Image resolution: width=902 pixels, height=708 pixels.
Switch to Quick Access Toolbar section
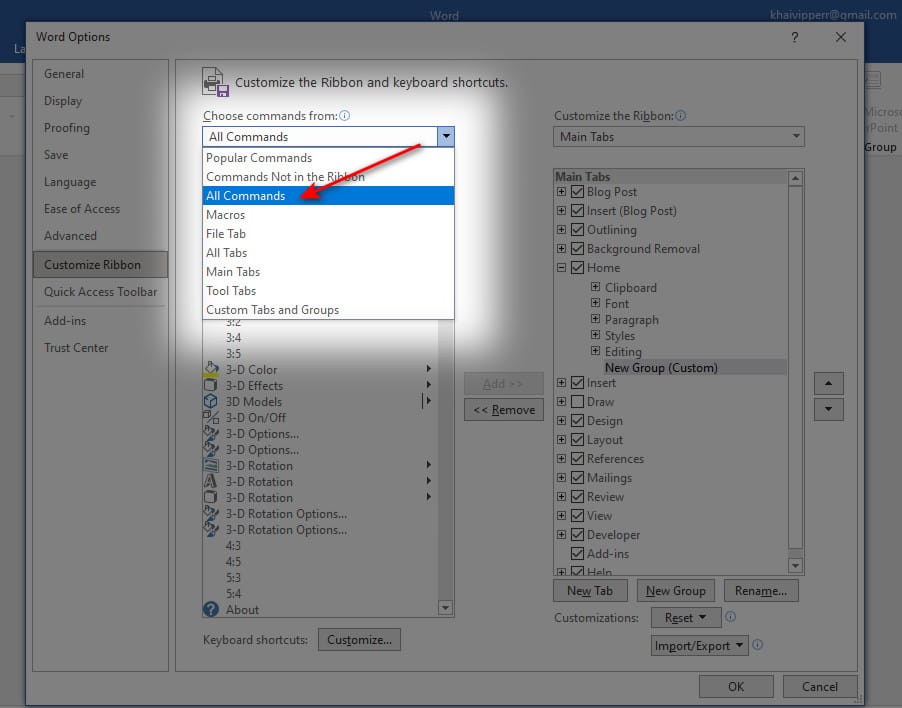101,292
